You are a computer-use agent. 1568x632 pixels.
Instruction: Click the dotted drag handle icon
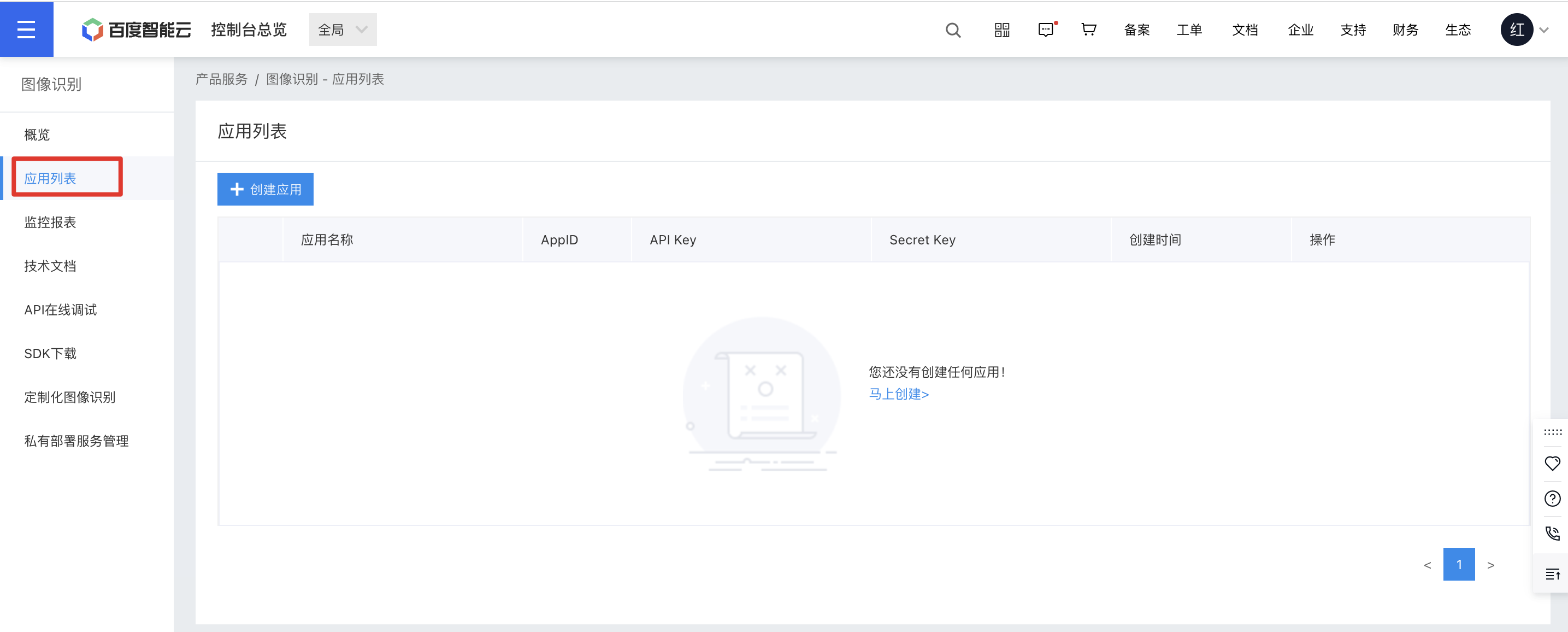(x=1553, y=432)
